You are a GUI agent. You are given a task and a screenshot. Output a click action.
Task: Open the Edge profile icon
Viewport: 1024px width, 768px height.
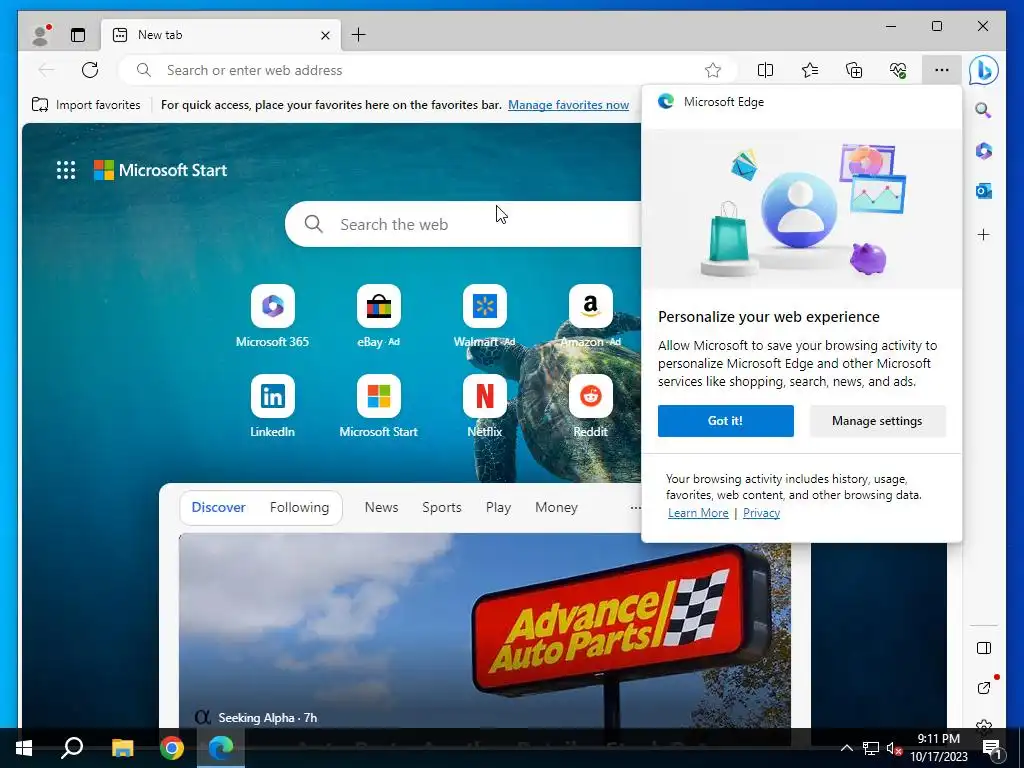pyautogui.click(x=41, y=35)
